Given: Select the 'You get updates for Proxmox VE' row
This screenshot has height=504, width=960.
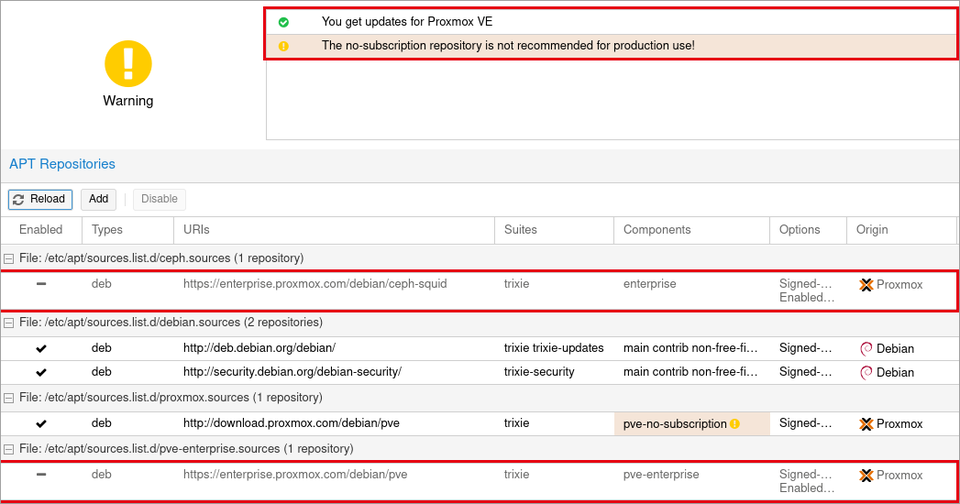Looking at the screenshot, I should coord(612,22).
